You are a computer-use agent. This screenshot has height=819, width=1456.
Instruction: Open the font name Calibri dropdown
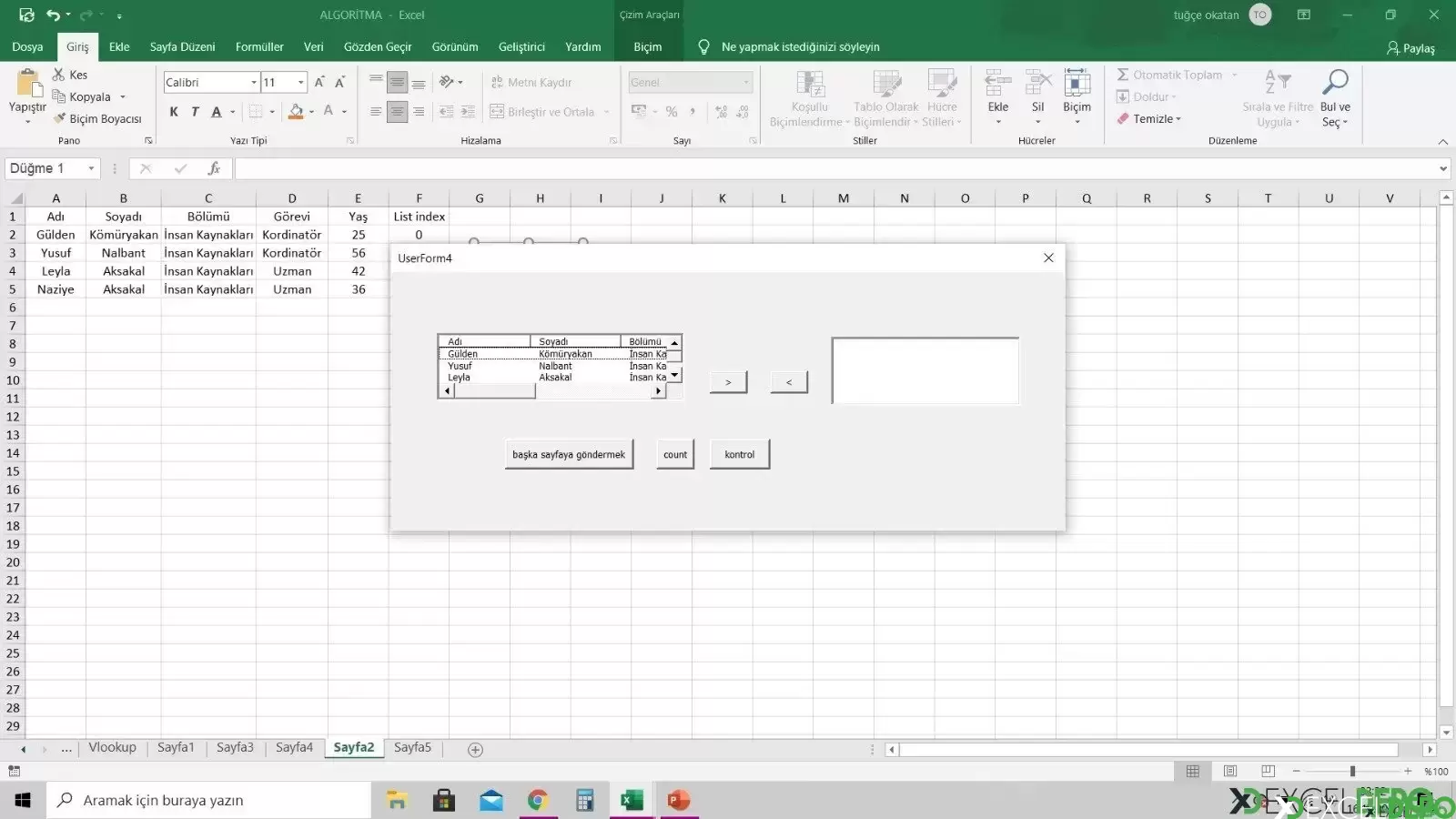pos(254,83)
